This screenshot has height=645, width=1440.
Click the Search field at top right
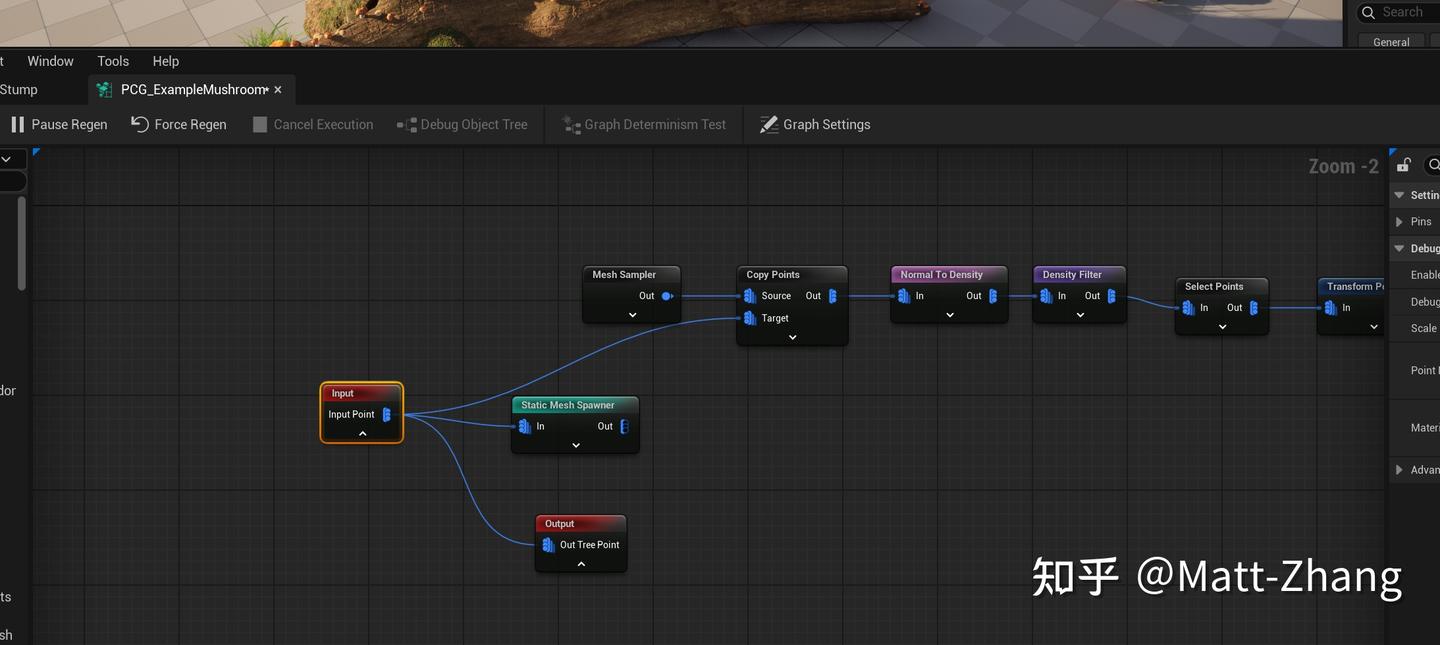[x=1398, y=12]
